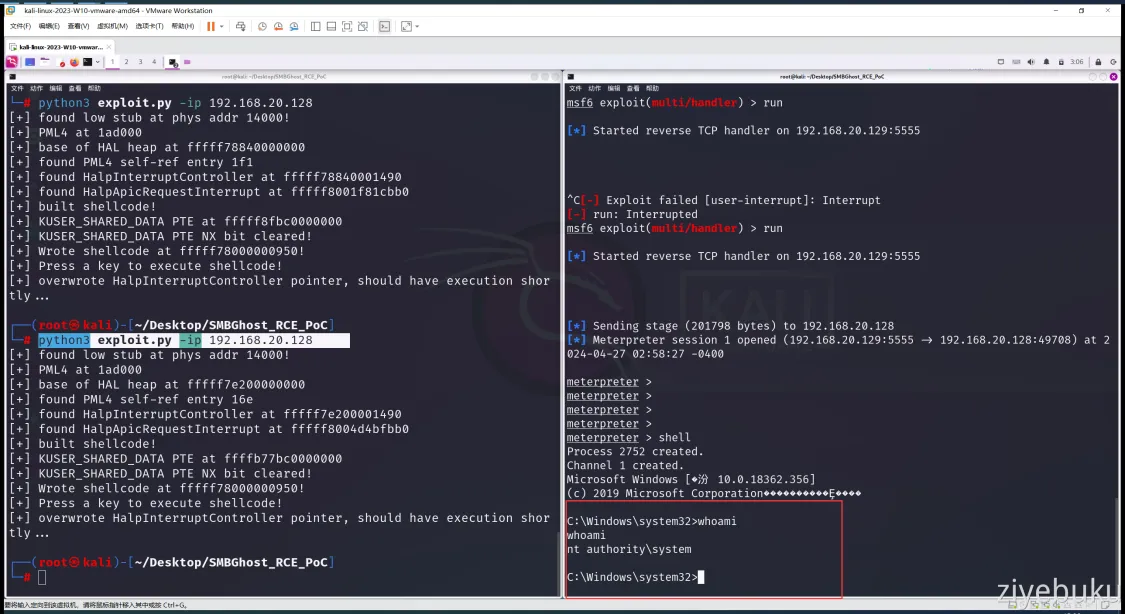
Task: Launch terminal emulator from Kali panel
Action: click(x=88, y=62)
